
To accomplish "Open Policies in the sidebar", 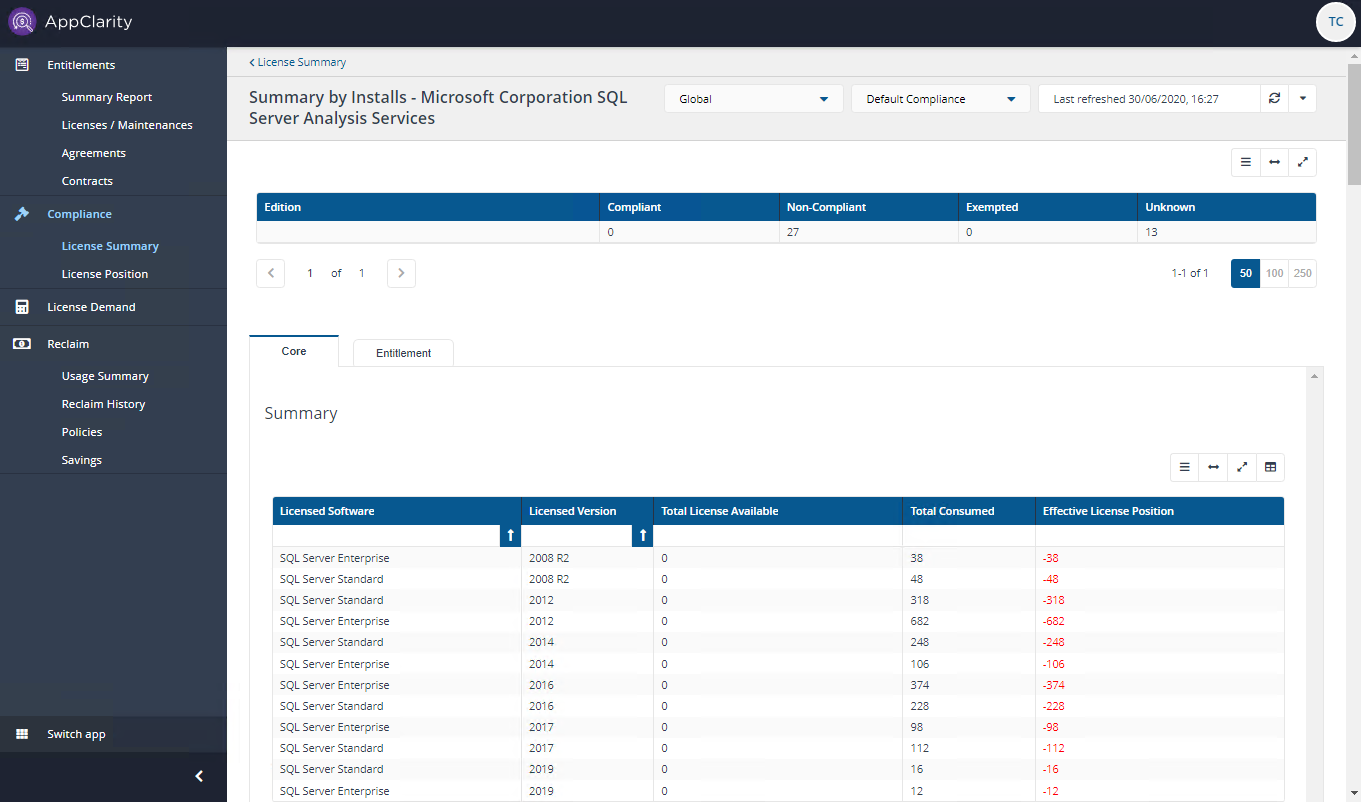I will [82, 432].
